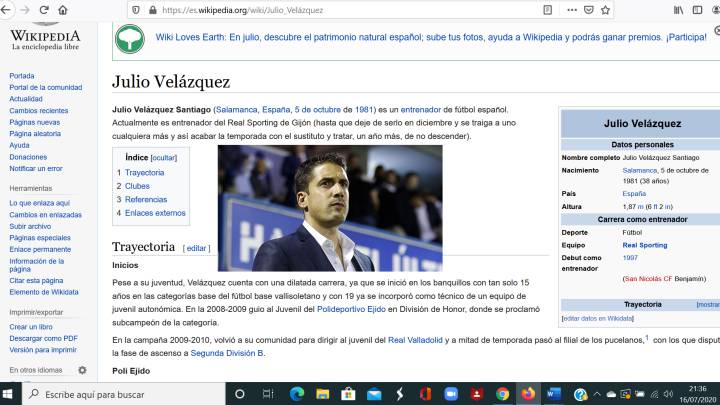Open Página aleatoria in sidebar
720x405 pixels.
pos(35,134)
